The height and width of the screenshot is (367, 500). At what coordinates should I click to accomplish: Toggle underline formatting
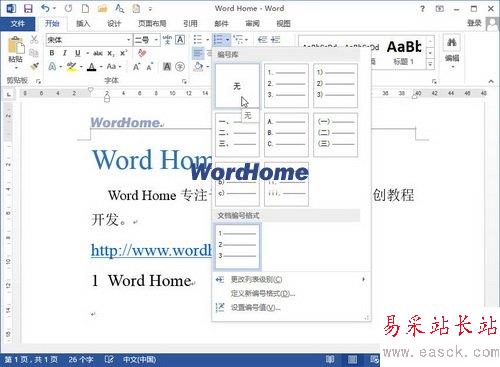[x=78, y=53]
